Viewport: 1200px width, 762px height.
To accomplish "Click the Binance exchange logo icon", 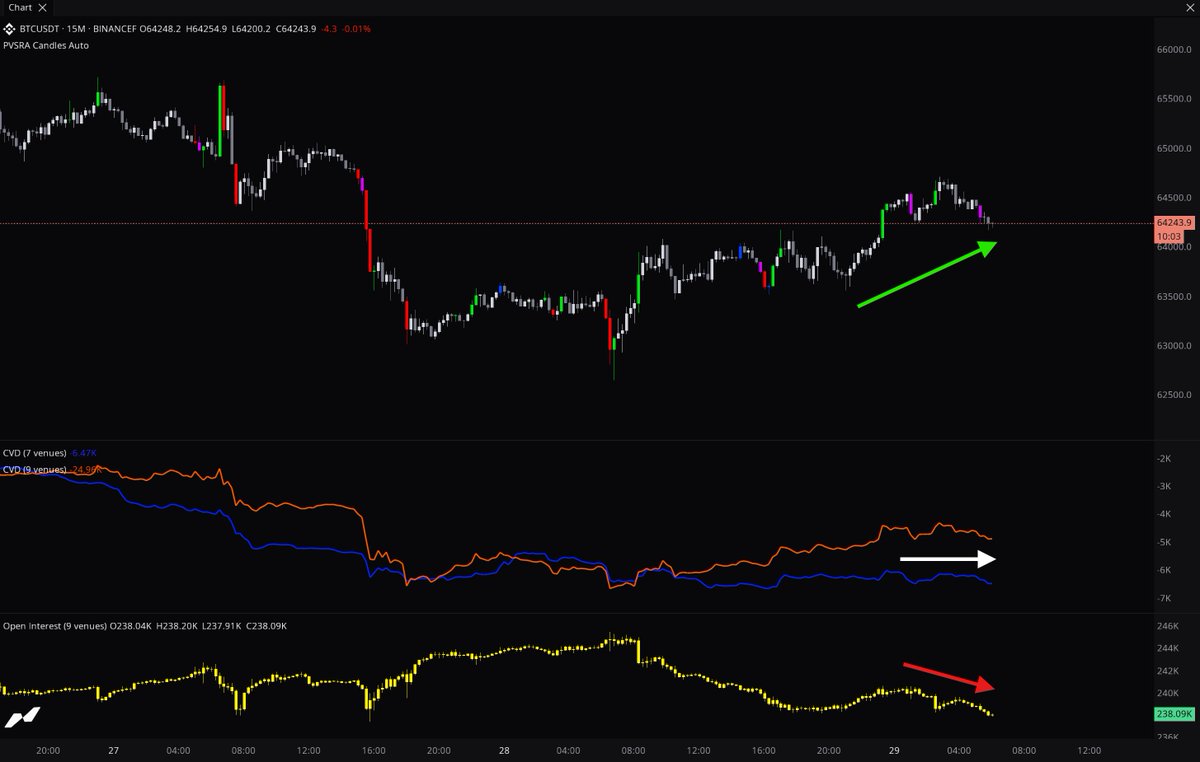I will pos(10,29).
